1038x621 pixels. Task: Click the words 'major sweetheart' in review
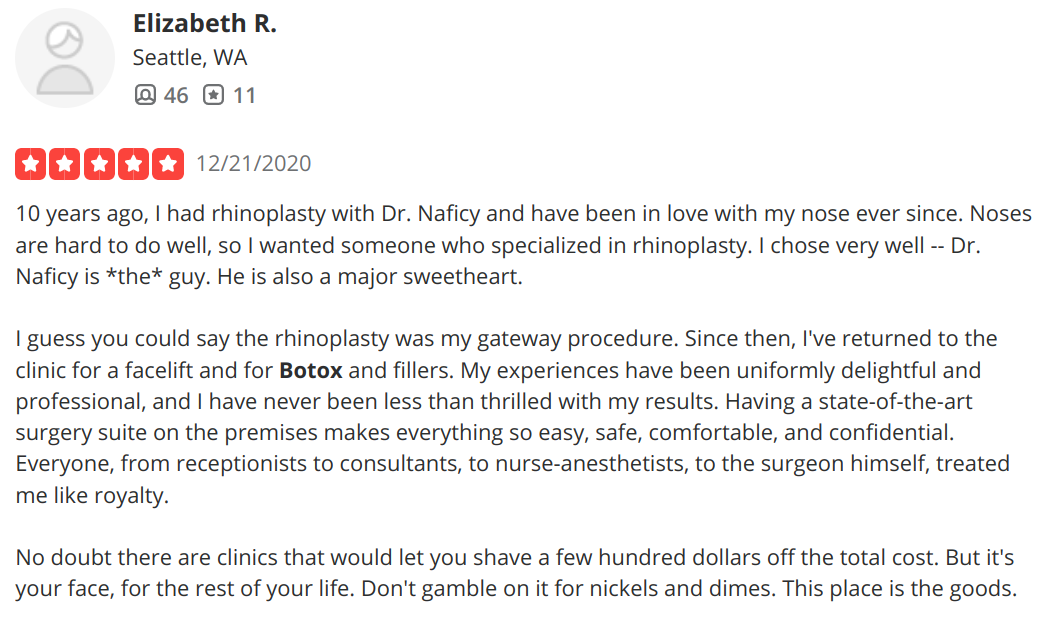click(x=430, y=276)
